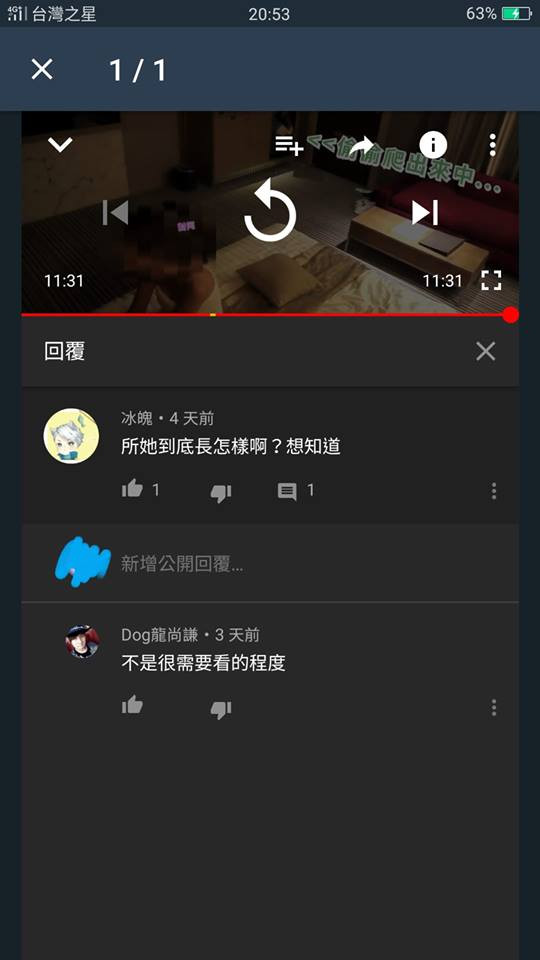
Task: Click the red progress bar handle
Action: [510, 315]
